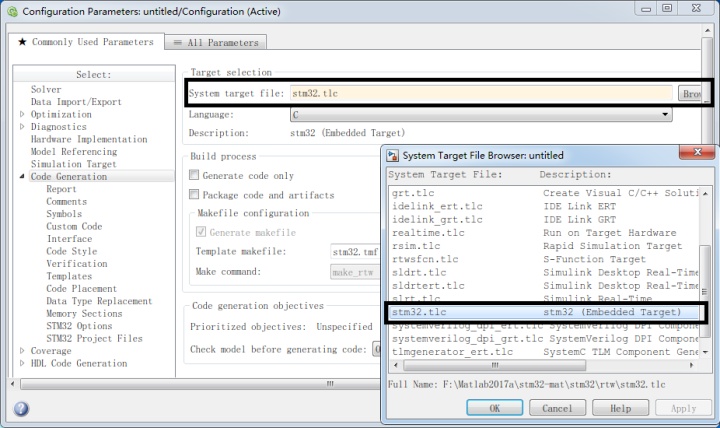720x428 pixels.
Task: Click the System target file input field
Action: tap(481, 93)
